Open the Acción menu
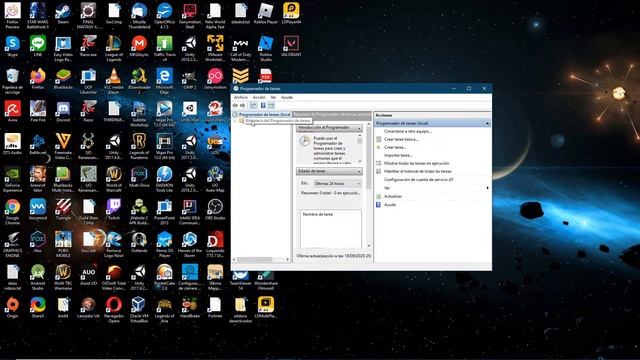Screen dimensions: 640x360 pyautogui.click(x=259, y=98)
